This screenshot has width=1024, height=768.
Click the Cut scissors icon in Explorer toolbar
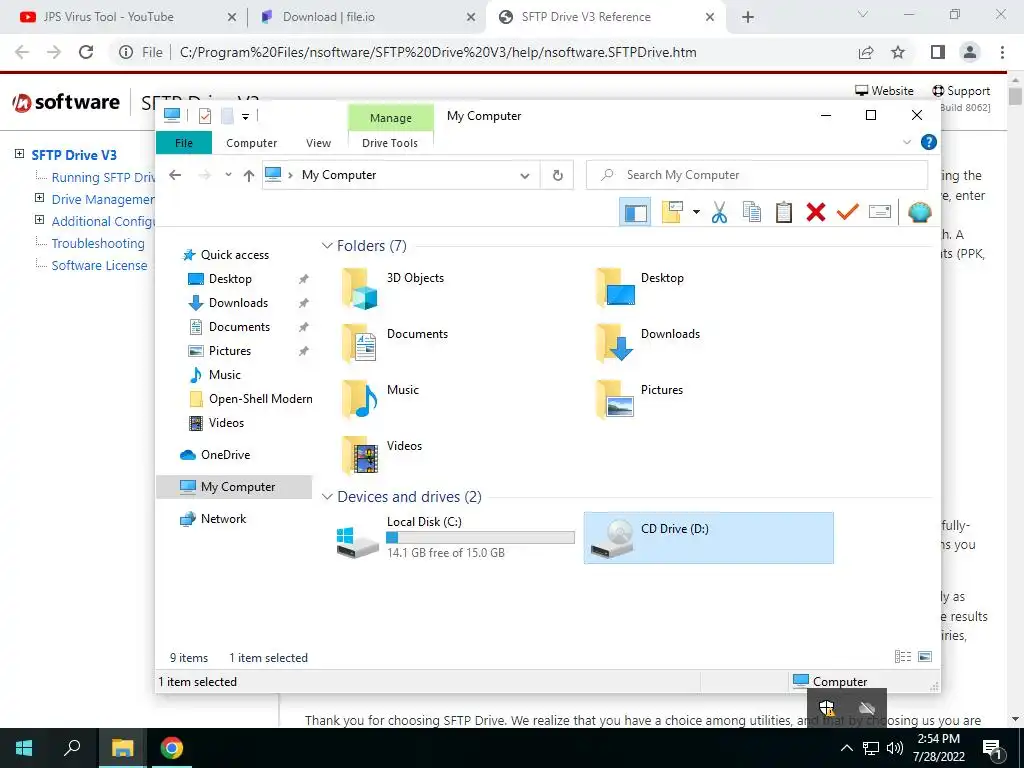click(719, 212)
